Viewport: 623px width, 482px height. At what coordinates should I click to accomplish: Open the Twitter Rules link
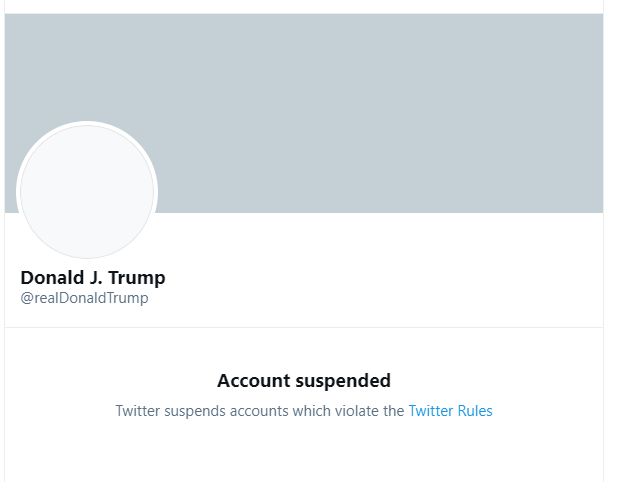click(x=450, y=411)
